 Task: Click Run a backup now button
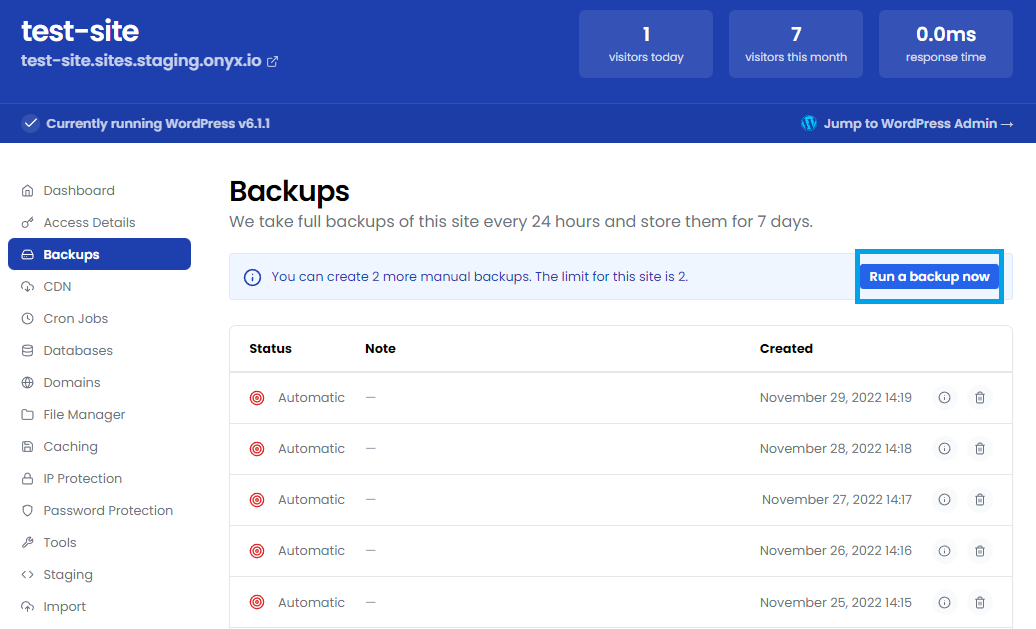[x=929, y=277]
